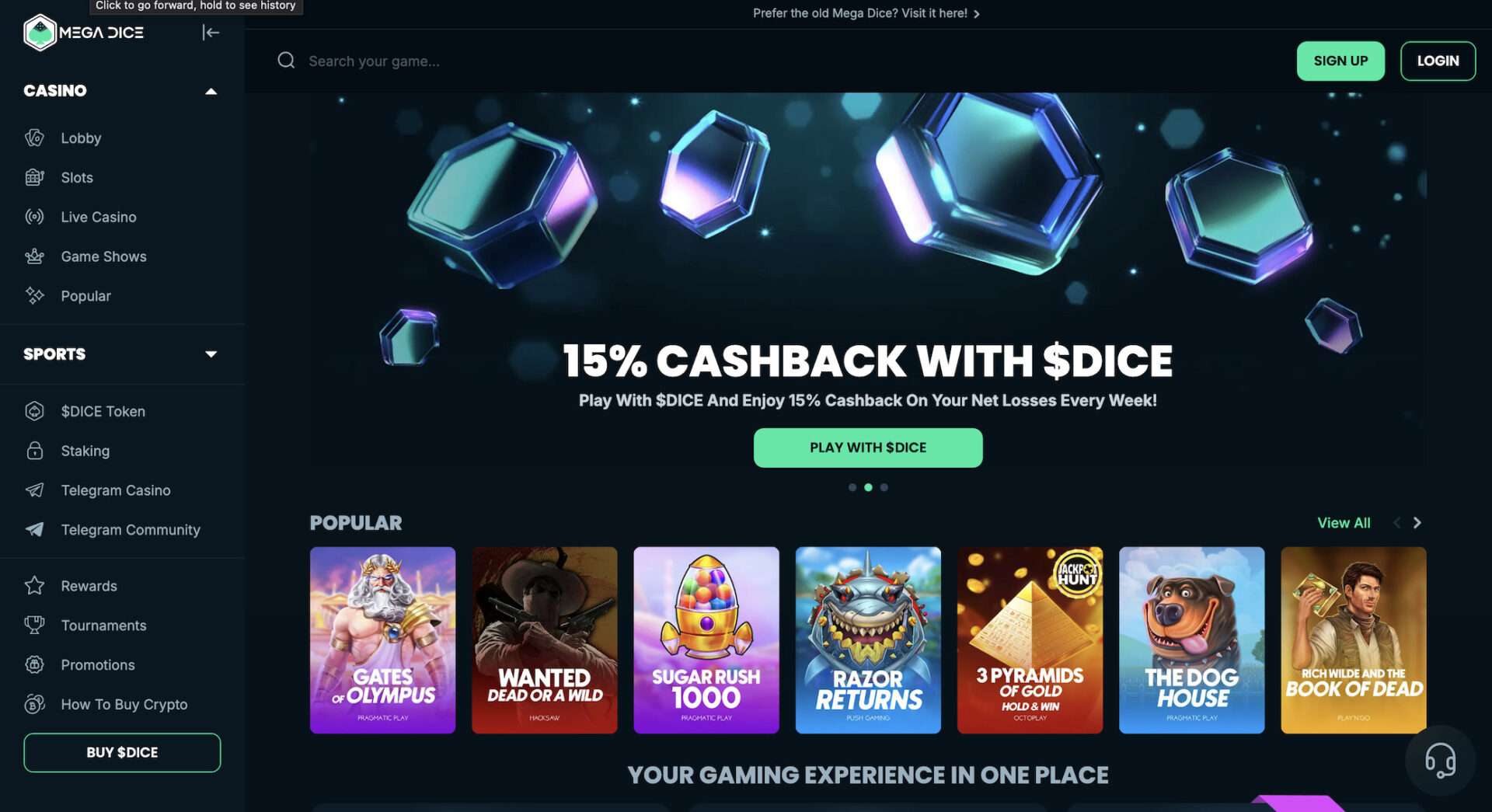This screenshot has height=812, width=1492.
Task: Open Live Casino menu item
Action: [99, 217]
